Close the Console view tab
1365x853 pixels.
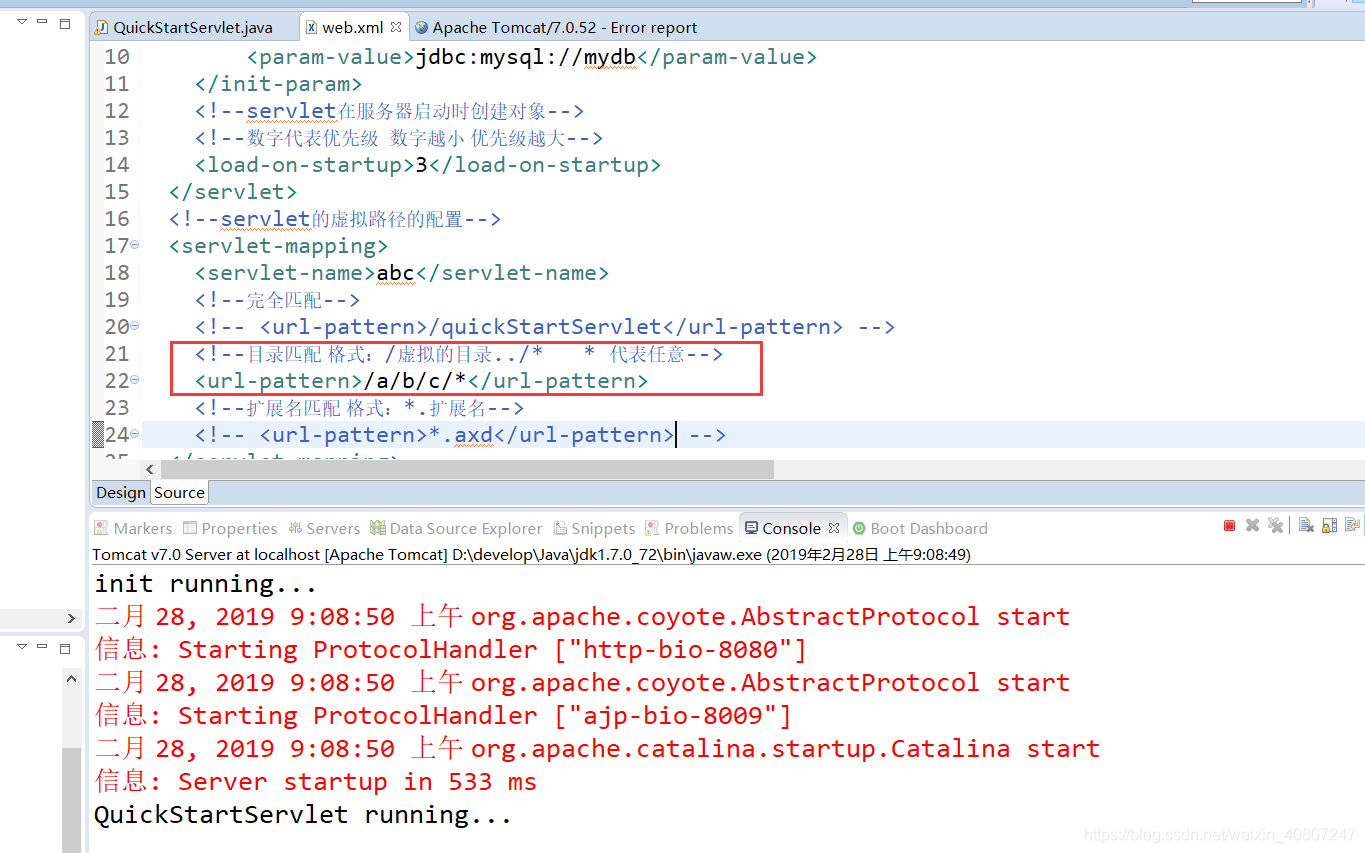[x=833, y=528]
